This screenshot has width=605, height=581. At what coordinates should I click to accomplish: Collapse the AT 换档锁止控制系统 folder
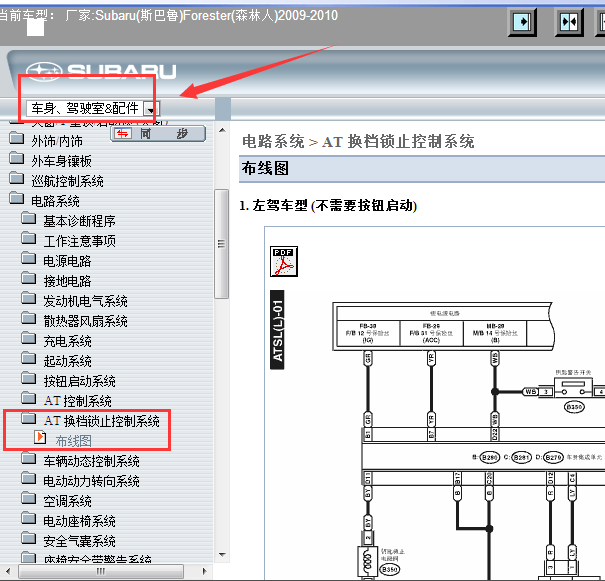tap(101, 421)
